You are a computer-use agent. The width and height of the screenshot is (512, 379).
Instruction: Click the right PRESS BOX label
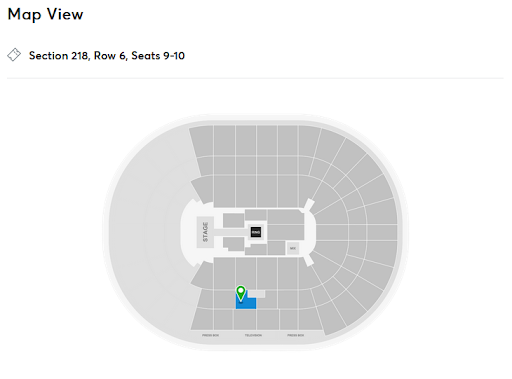(296, 335)
